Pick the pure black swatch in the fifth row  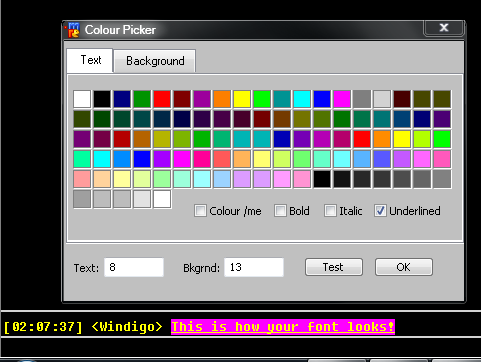(x=322, y=179)
